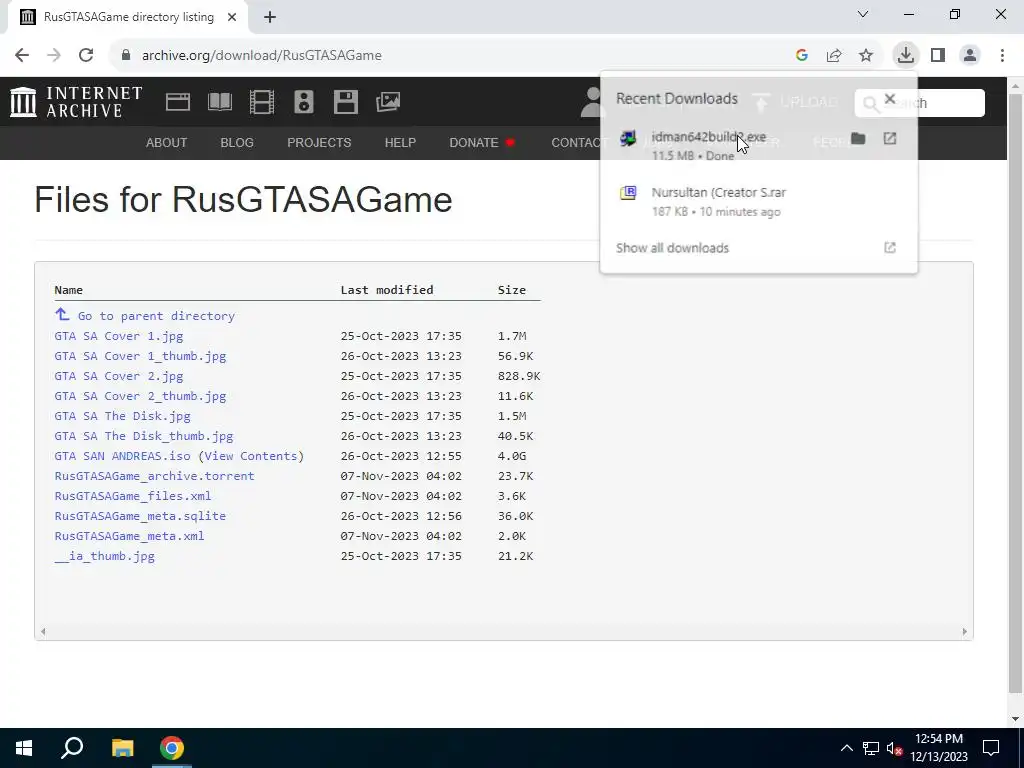This screenshot has height=768, width=1024.
Task: Open idman642build2.exe from downloads popup
Action: coord(709,136)
